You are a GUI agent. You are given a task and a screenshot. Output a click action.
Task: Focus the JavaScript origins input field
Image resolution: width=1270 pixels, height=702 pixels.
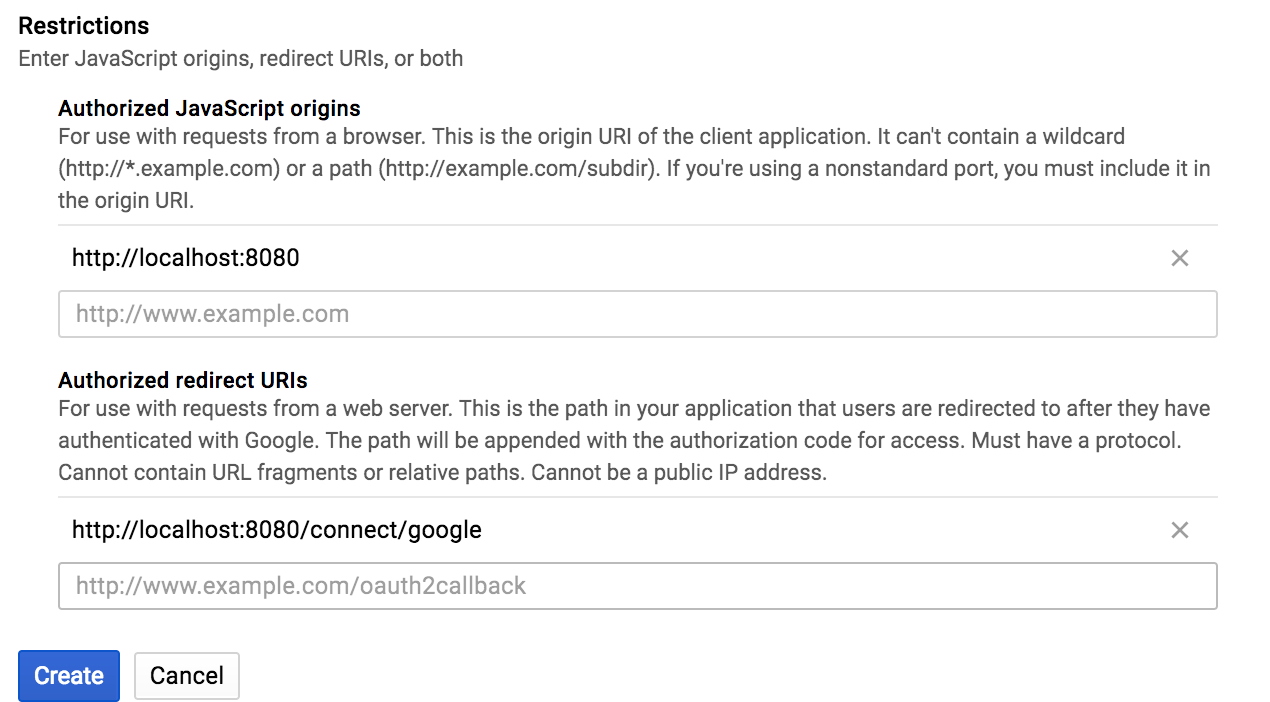point(638,314)
